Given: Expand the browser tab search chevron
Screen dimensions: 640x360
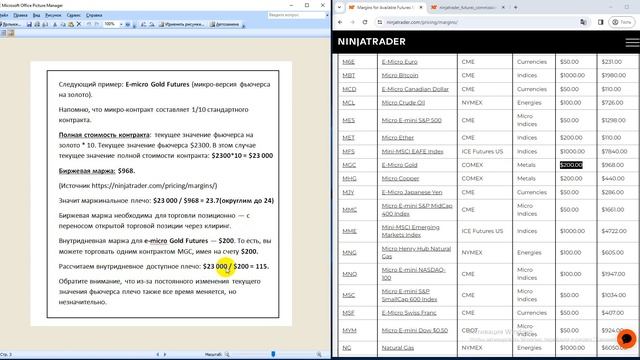Looking at the screenshot, I should point(339,7).
